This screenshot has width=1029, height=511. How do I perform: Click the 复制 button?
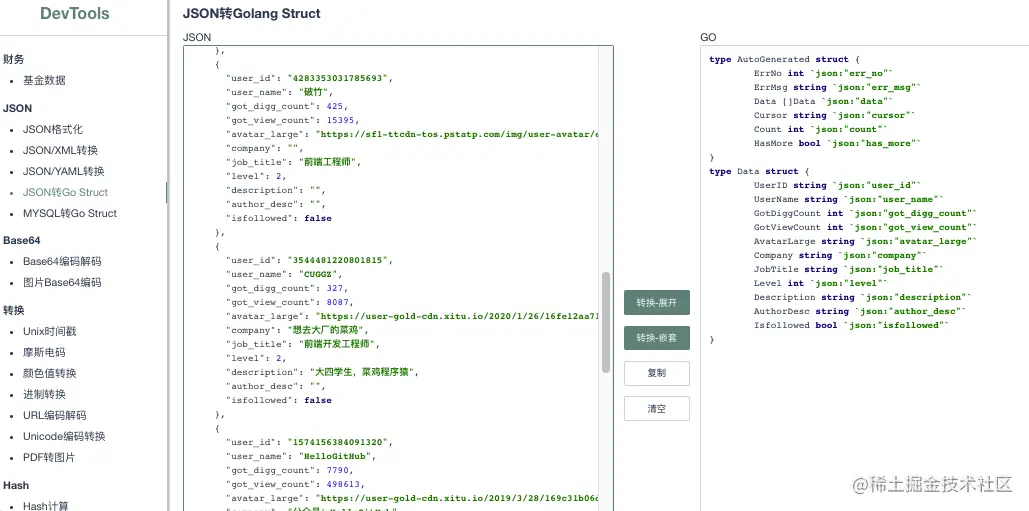(657, 373)
